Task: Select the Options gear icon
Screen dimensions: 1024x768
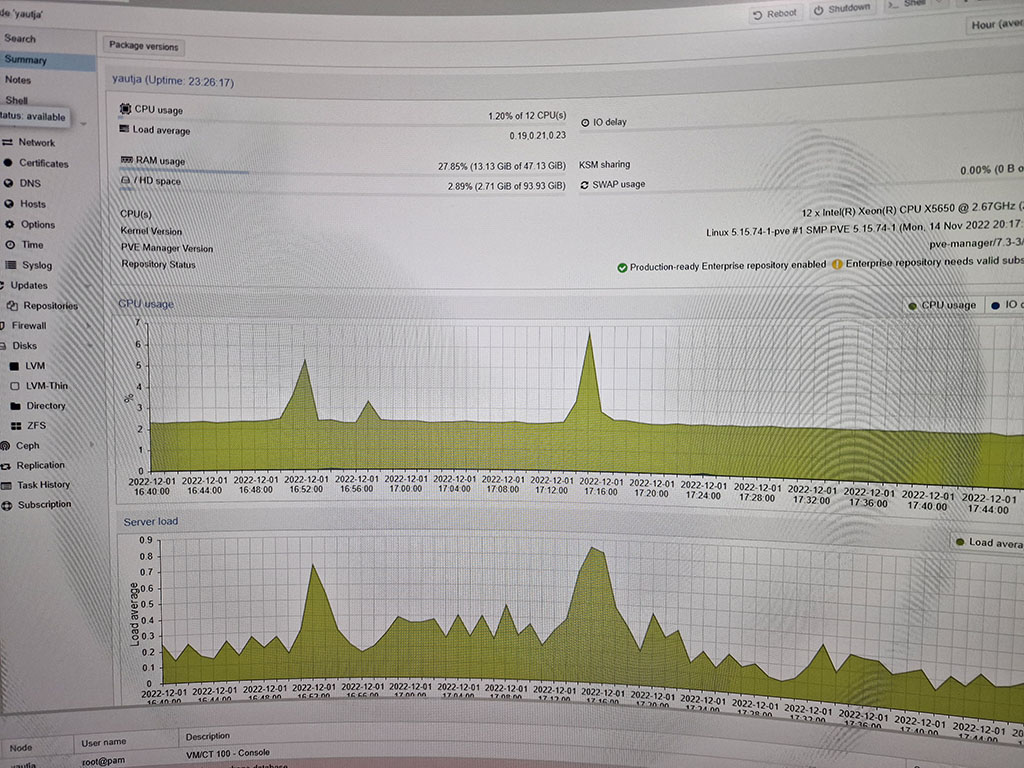Action: click(x=9, y=225)
